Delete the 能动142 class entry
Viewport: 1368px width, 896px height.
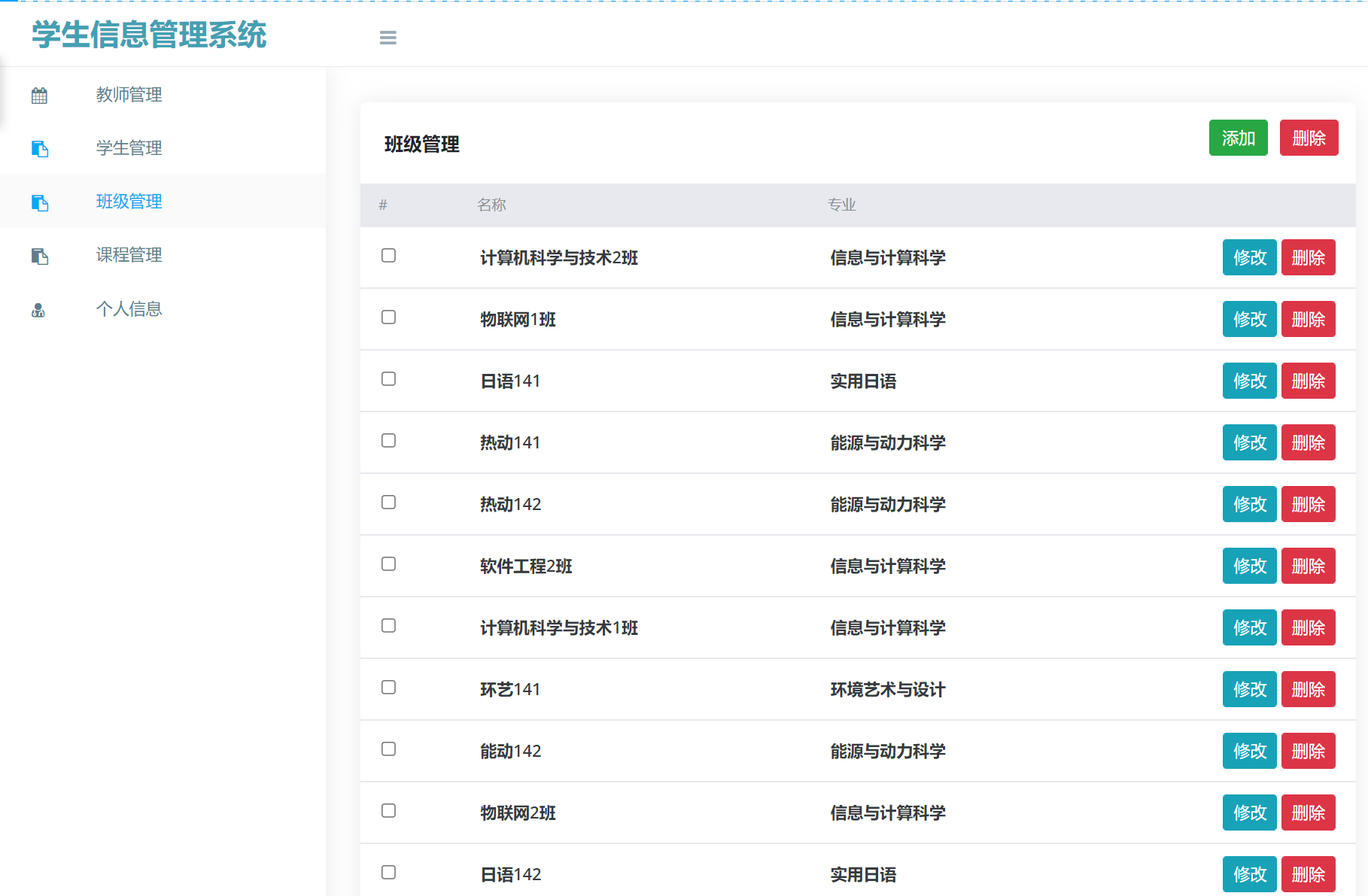[1309, 750]
